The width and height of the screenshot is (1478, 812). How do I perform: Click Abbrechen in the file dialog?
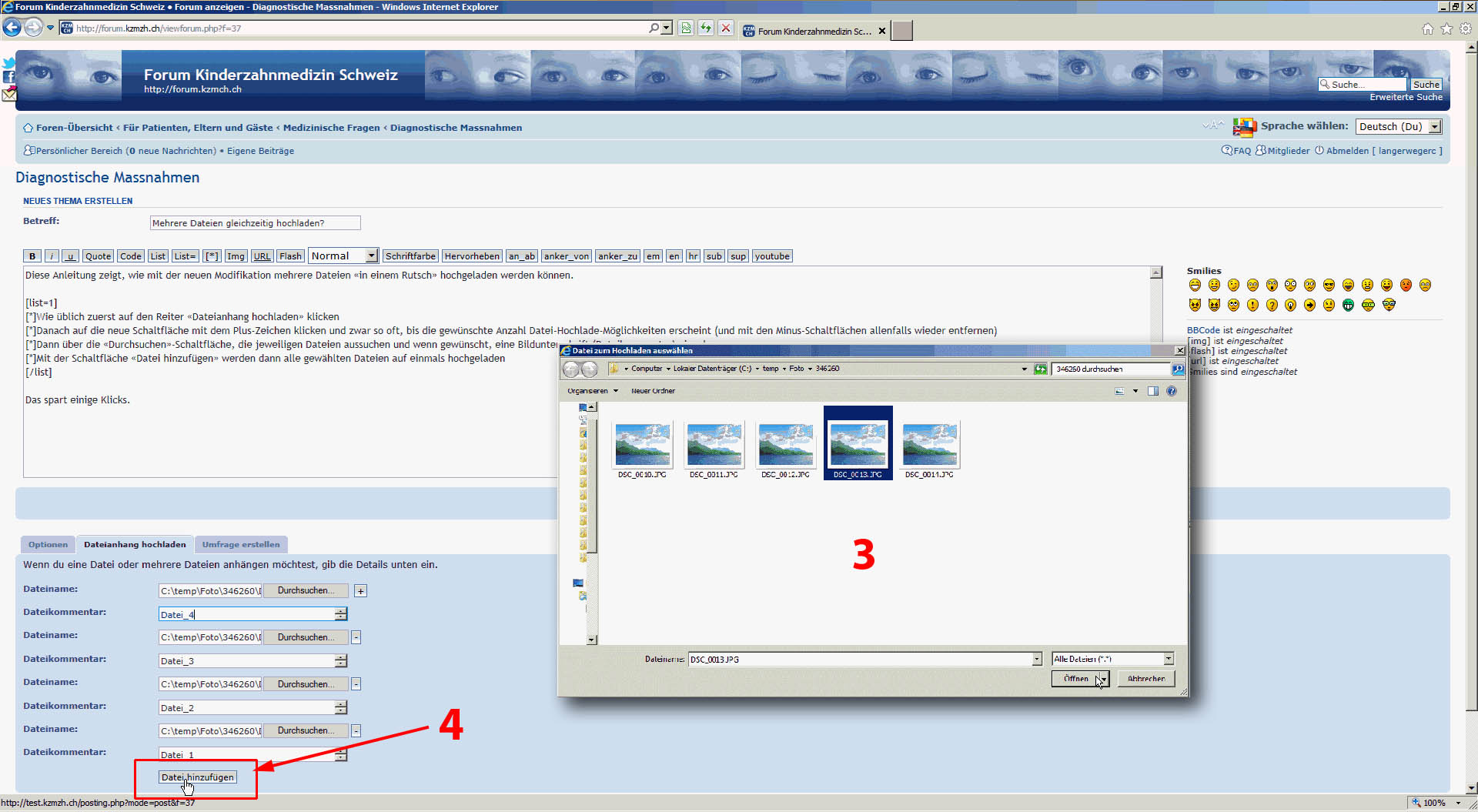1145,679
